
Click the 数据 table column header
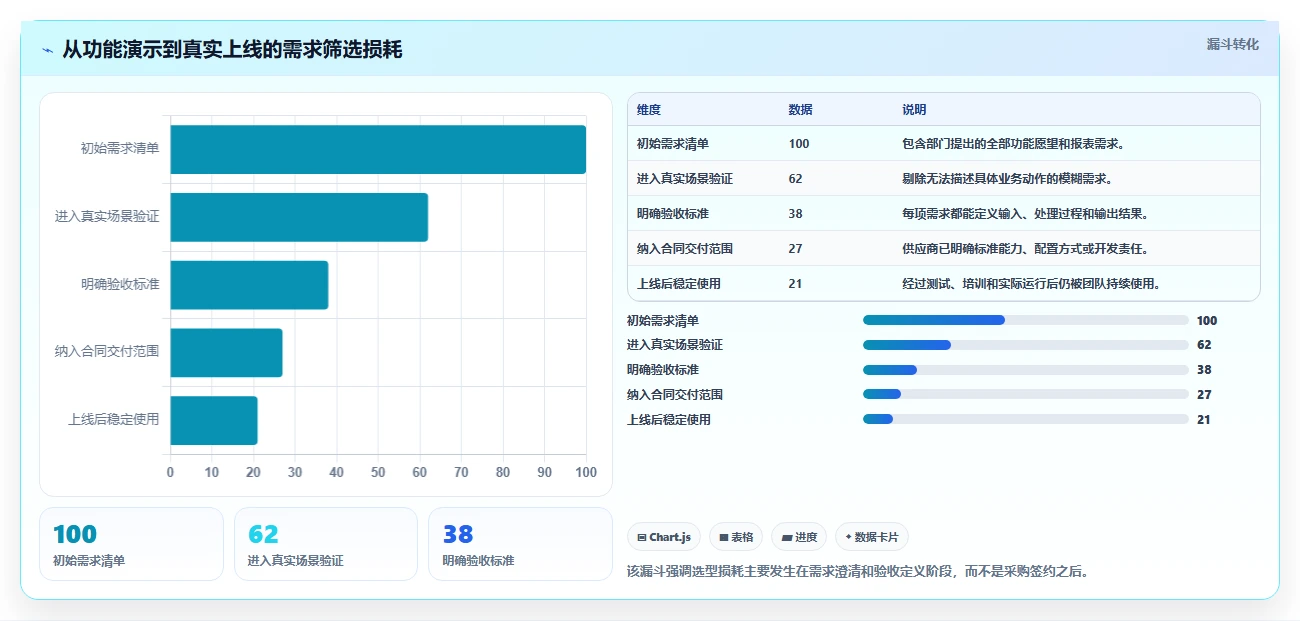[800, 110]
